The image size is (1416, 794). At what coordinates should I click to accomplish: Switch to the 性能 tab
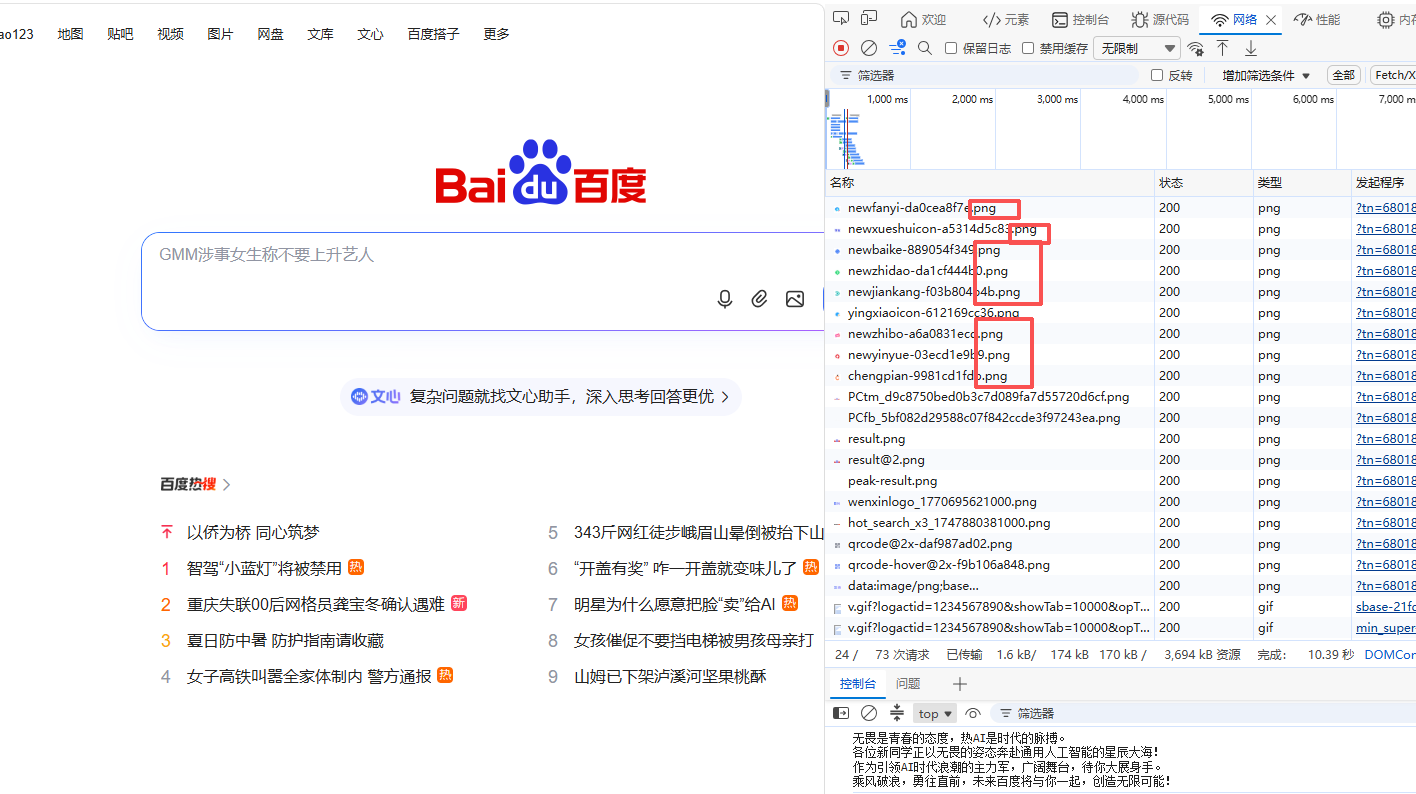(x=1317, y=20)
